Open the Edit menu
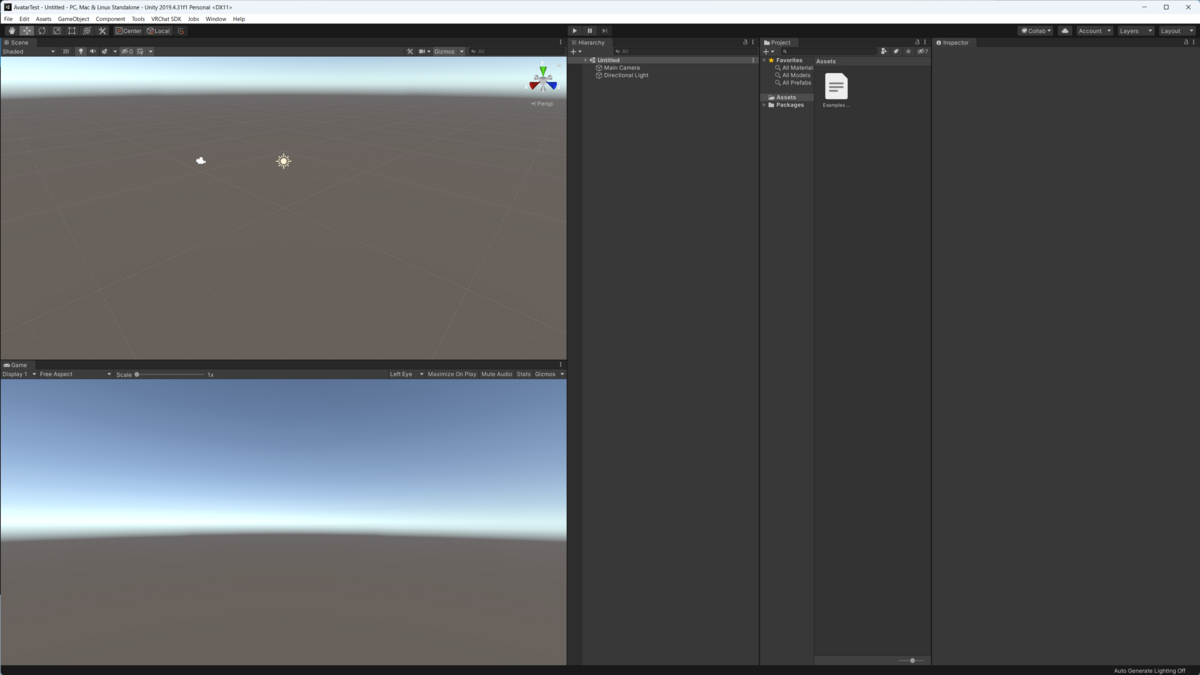Viewport: 1200px width, 675px height. (24, 19)
